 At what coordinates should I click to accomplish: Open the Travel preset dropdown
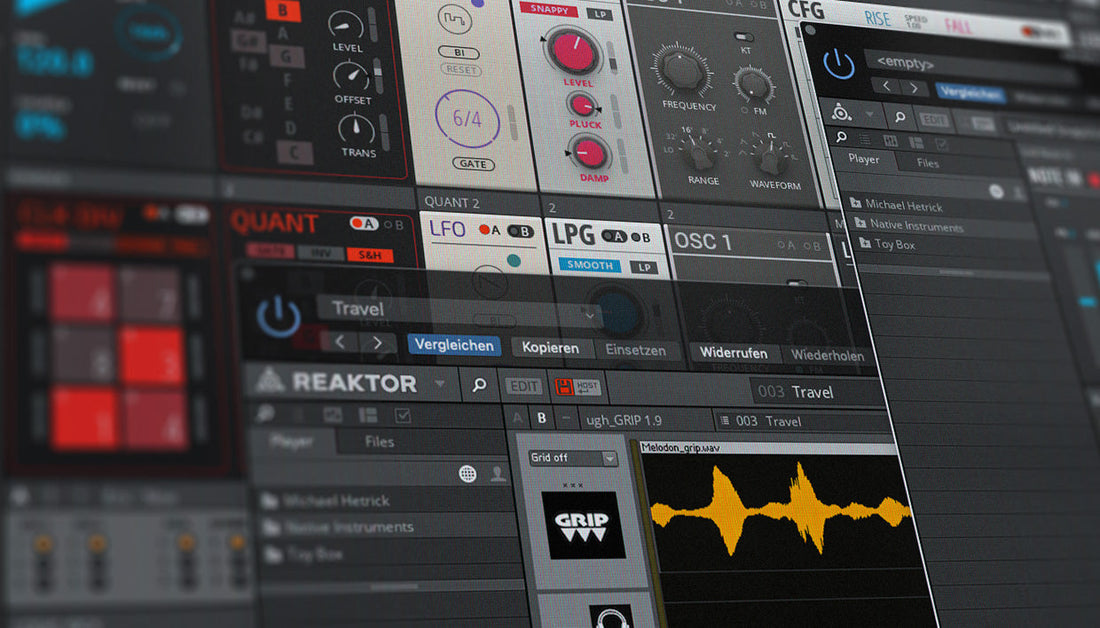[590, 316]
